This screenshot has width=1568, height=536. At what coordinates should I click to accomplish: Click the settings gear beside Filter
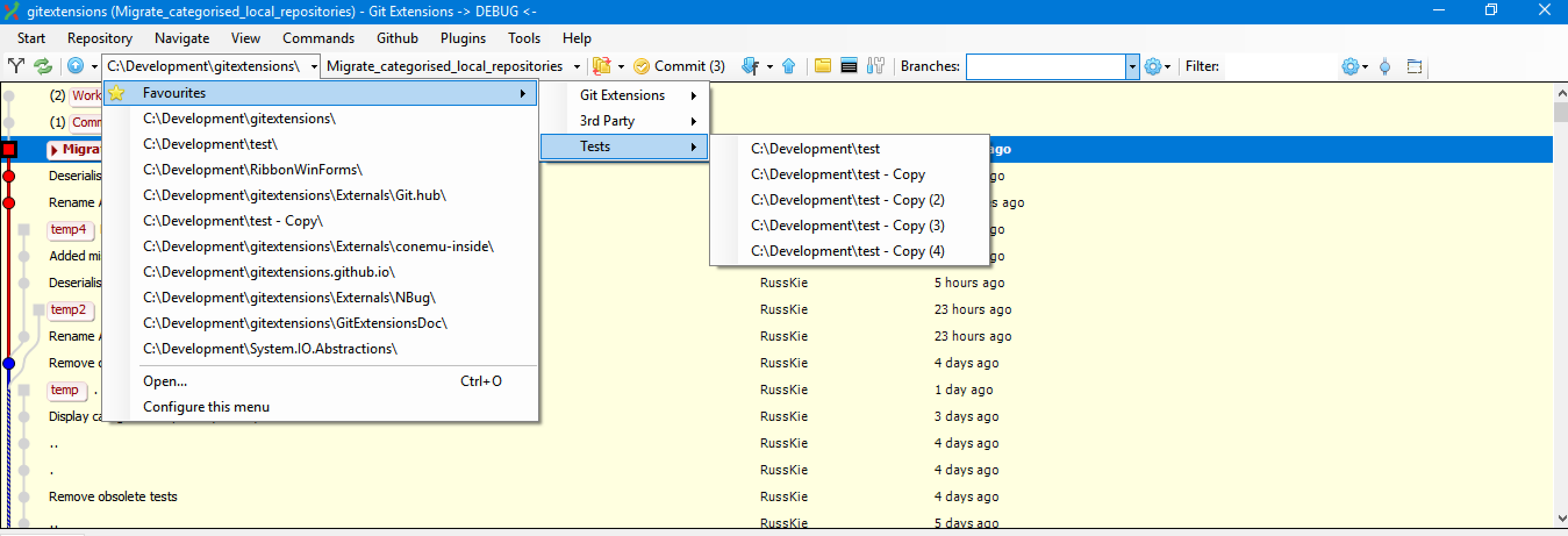tap(1351, 66)
